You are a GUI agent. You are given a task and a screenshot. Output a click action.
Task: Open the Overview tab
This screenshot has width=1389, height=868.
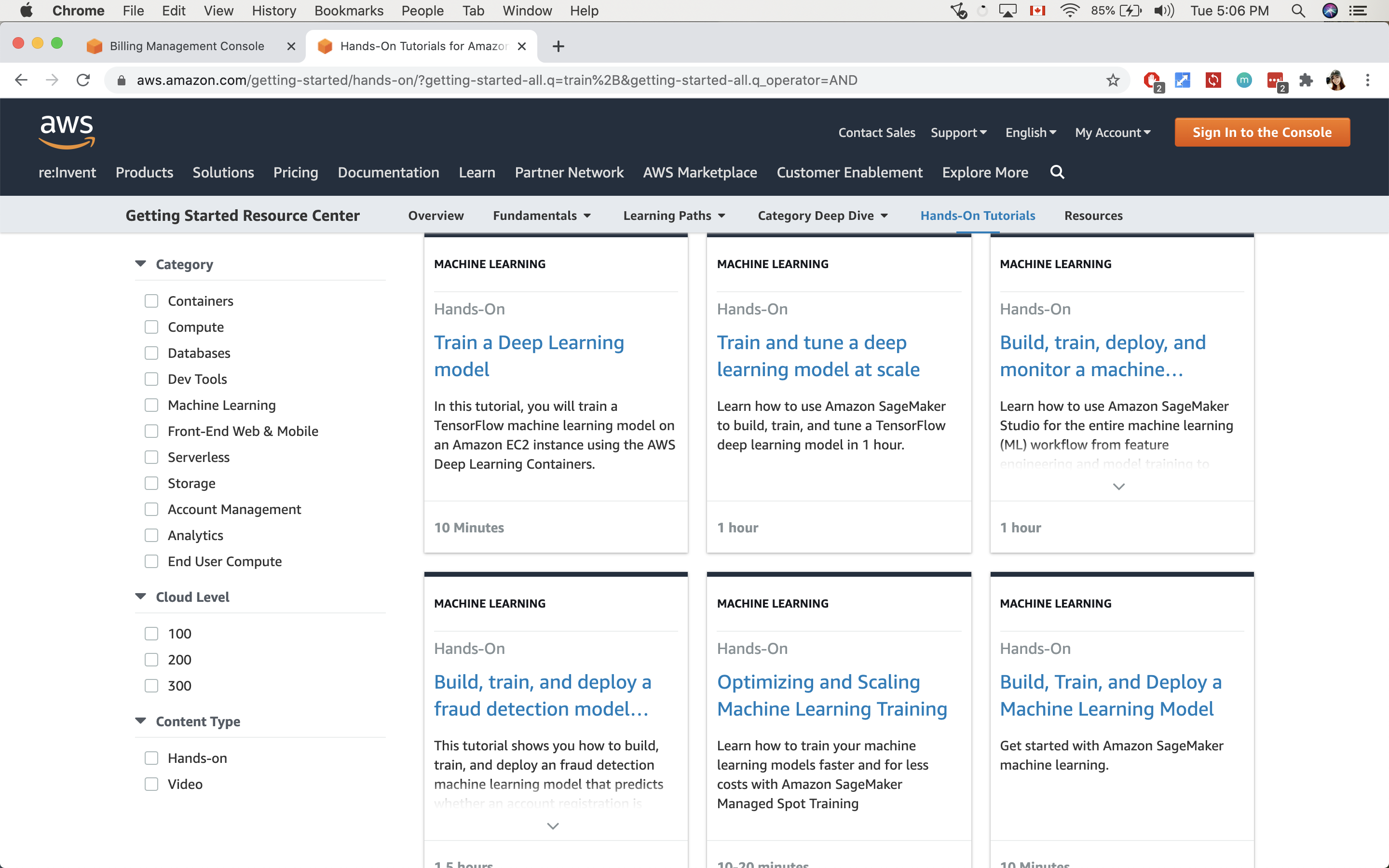(x=436, y=215)
